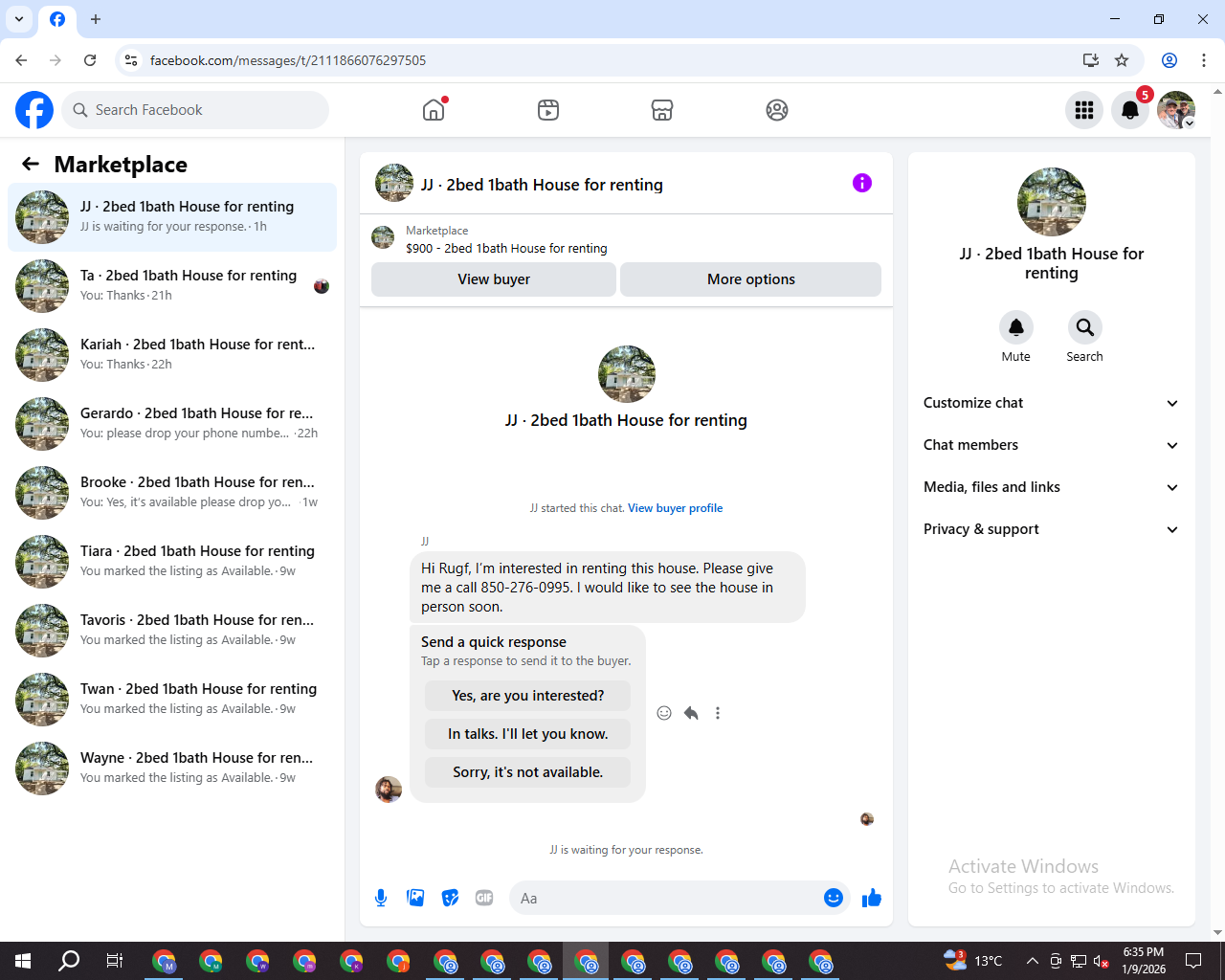Open emoji picker in message box

point(834,898)
